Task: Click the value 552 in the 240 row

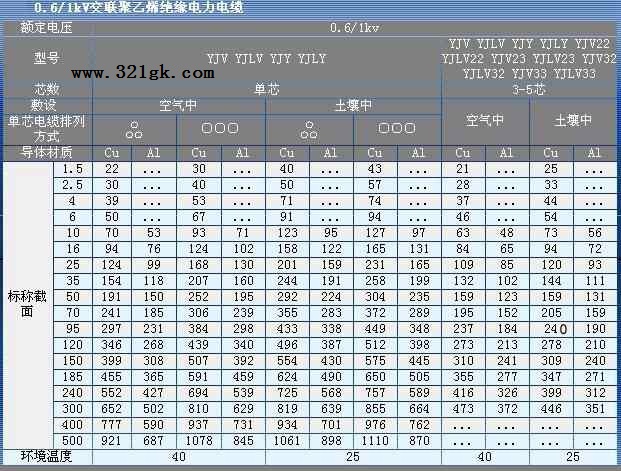Action: pyautogui.click(x=111, y=393)
